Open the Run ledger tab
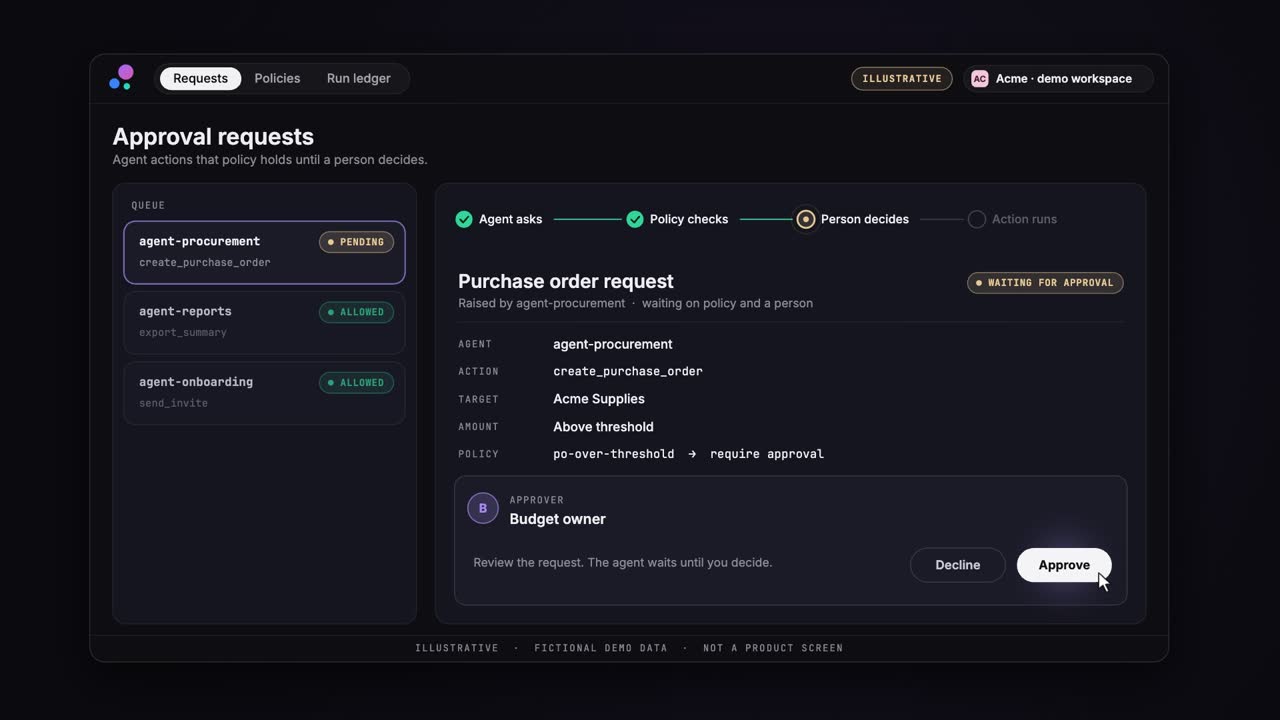Screen dimensions: 1280x720 click(358, 79)
